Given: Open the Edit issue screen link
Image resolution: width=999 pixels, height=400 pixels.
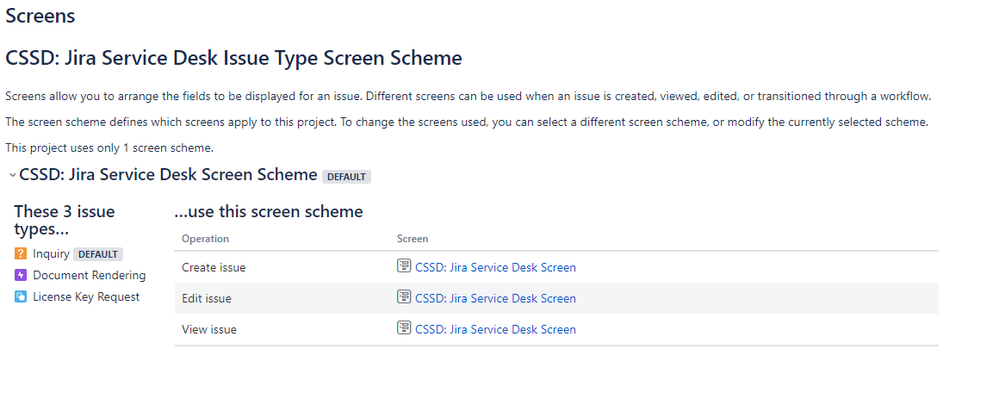Looking at the screenshot, I should [x=495, y=298].
